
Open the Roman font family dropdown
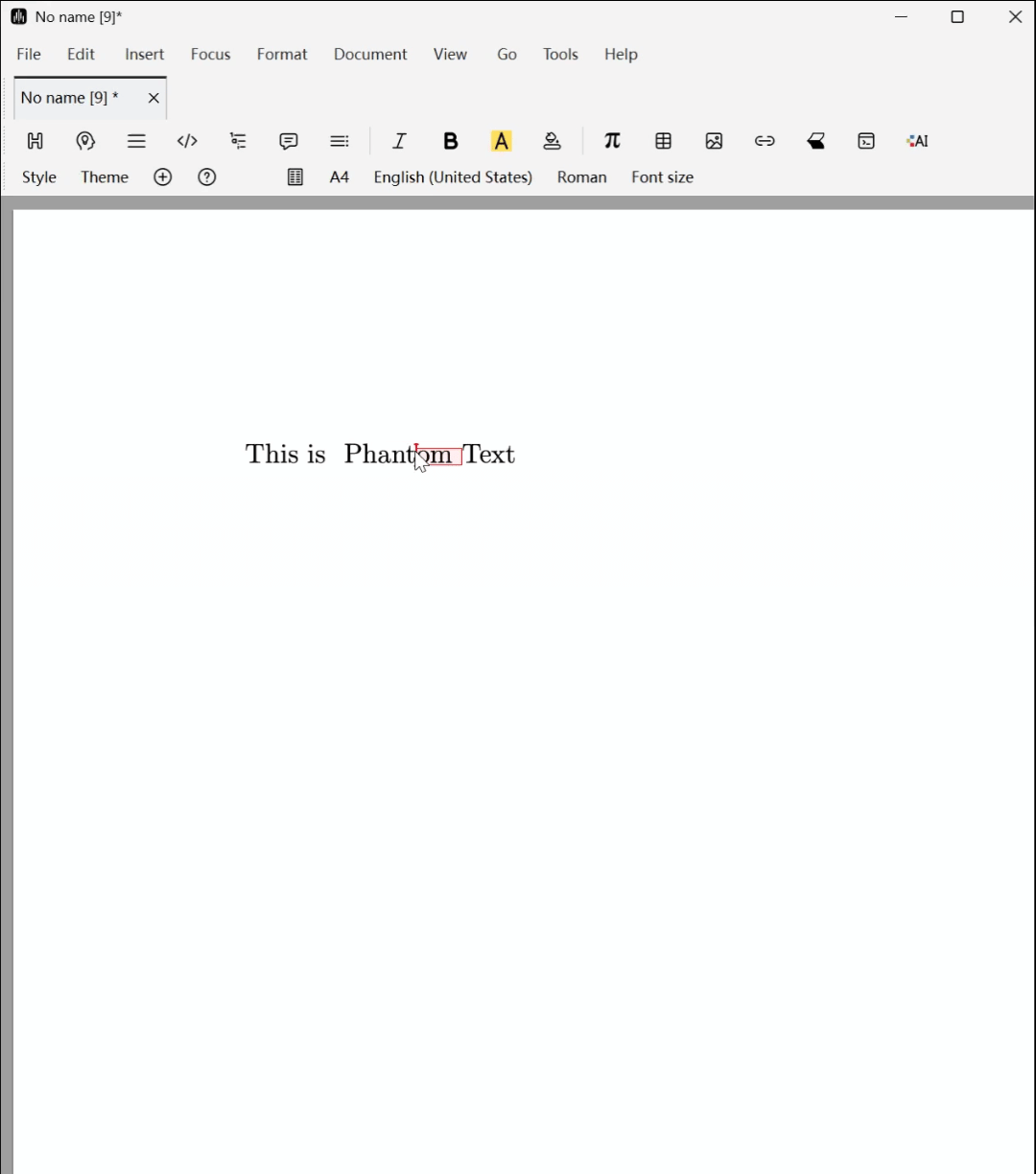click(x=581, y=177)
